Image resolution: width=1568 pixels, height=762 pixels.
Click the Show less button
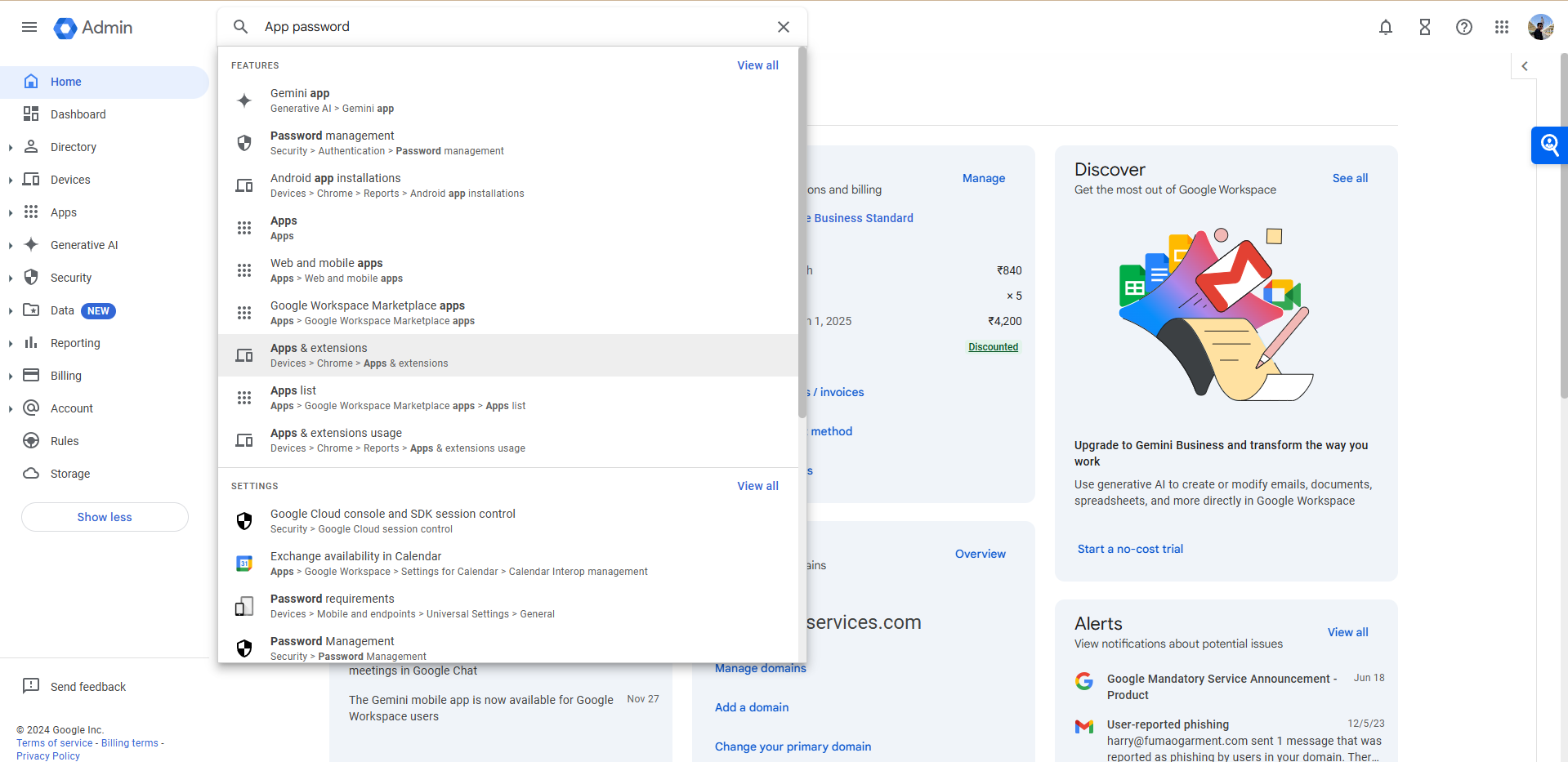pos(105,517)
